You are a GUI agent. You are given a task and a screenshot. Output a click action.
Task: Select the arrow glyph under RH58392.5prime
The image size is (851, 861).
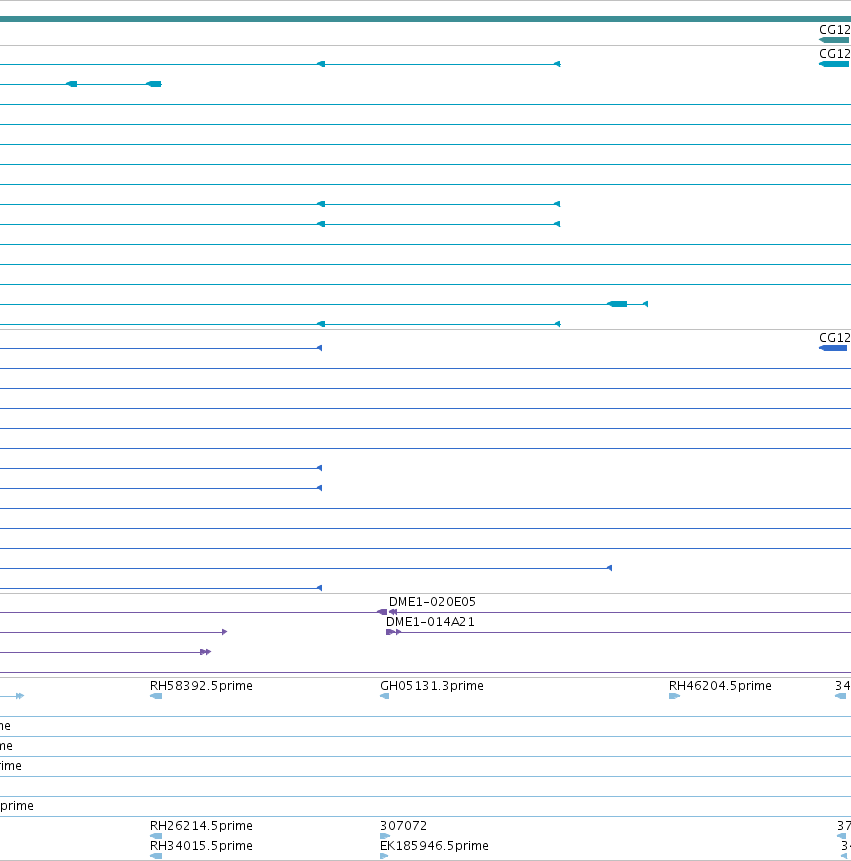pos(156,696)
